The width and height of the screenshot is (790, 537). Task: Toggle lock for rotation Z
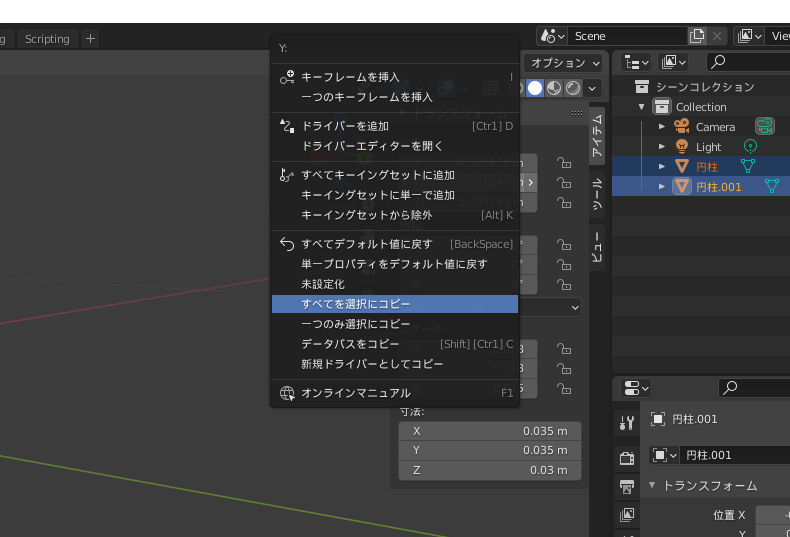[x=564, y=285]
